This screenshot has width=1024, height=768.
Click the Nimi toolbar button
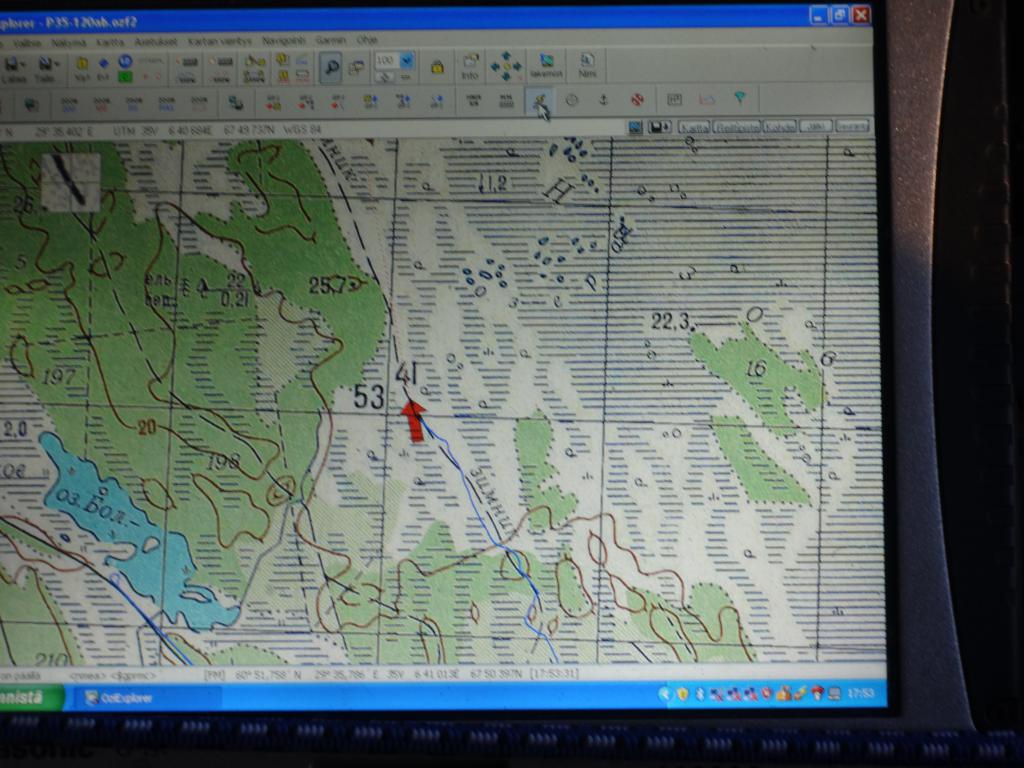point(587,66)
